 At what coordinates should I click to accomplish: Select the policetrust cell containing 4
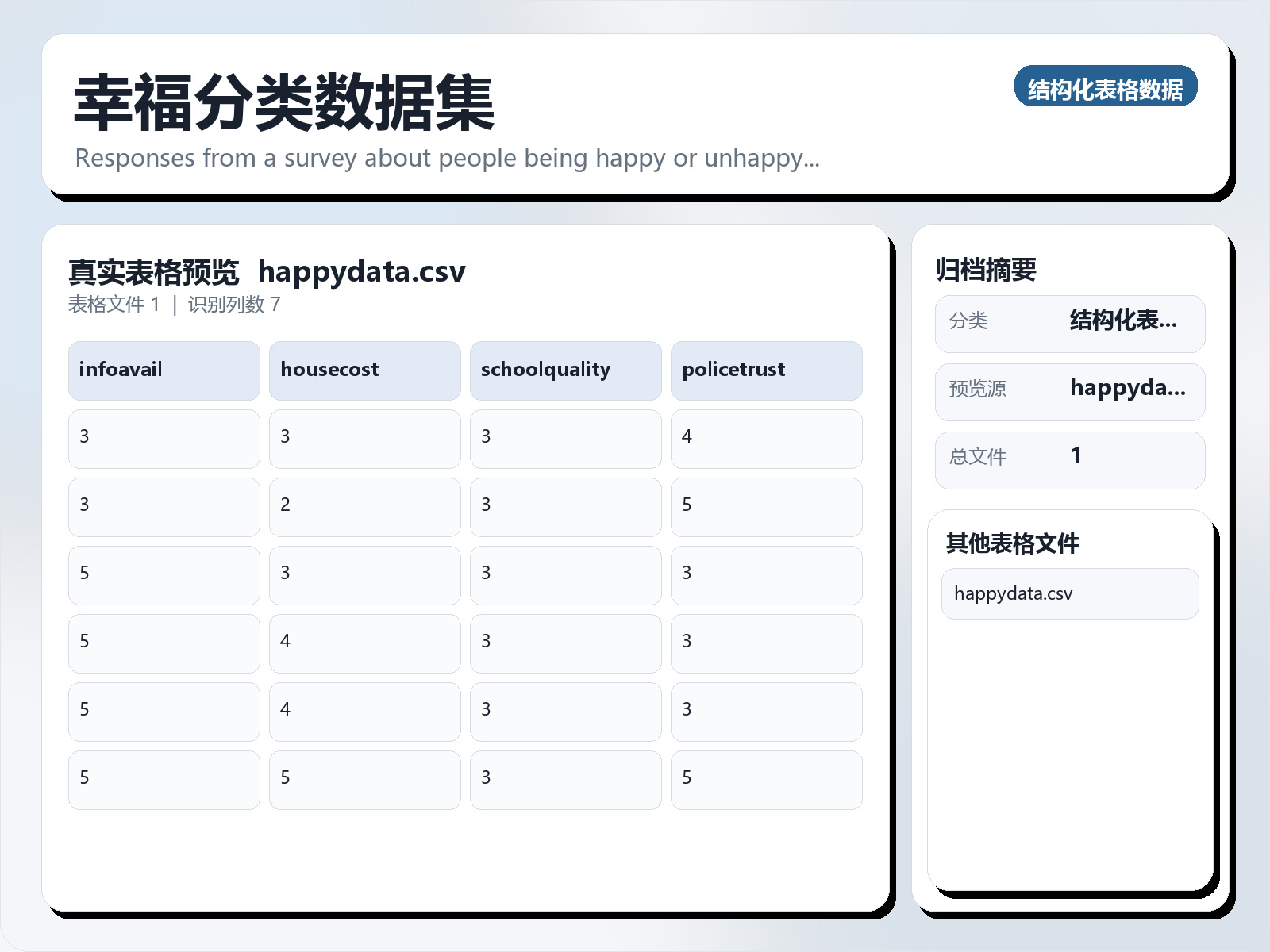[x=766, y=439]
